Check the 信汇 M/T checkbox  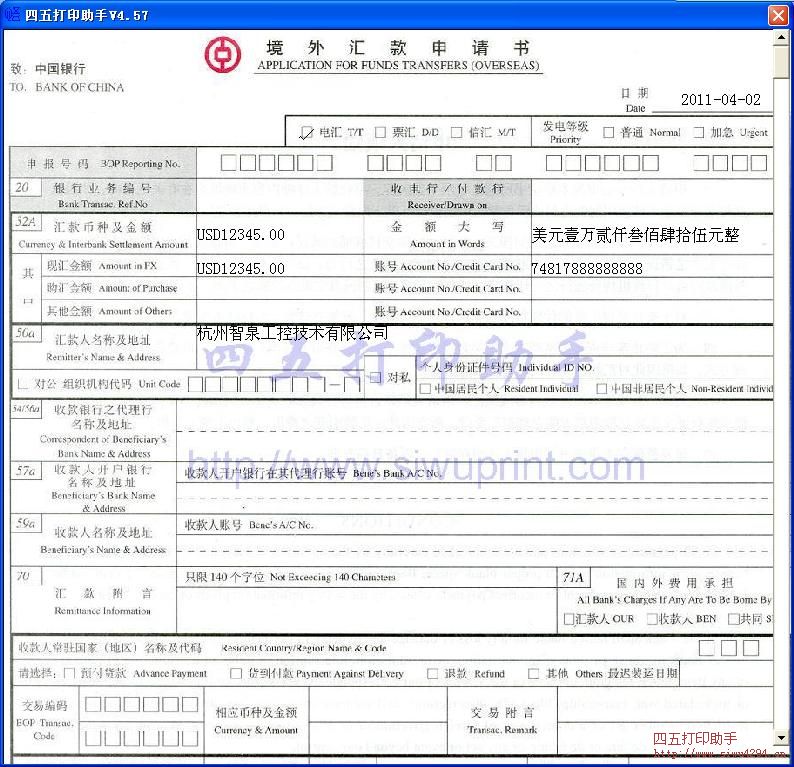click(456, 132)
